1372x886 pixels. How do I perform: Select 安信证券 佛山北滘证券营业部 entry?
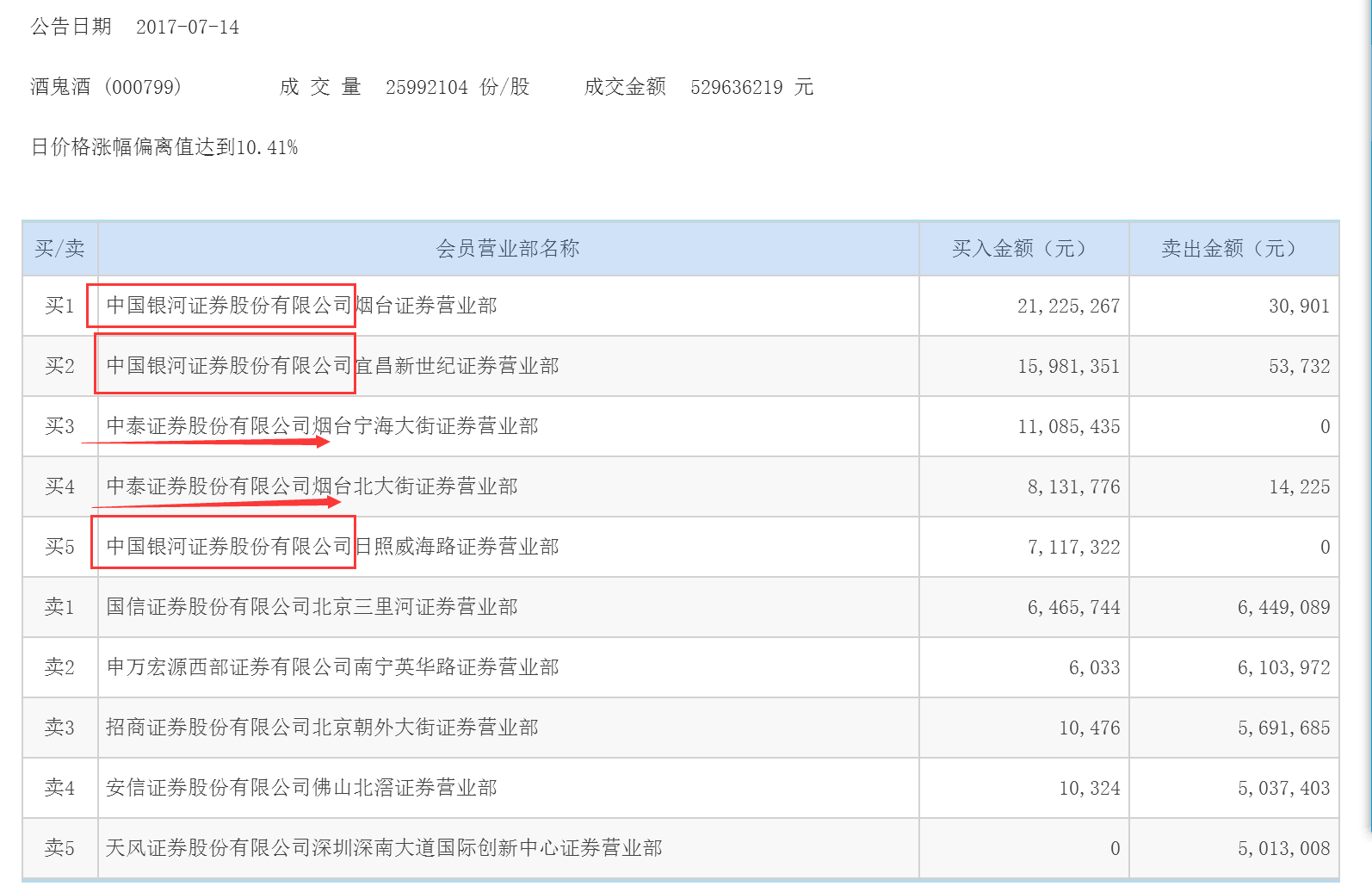click(301, 788)
